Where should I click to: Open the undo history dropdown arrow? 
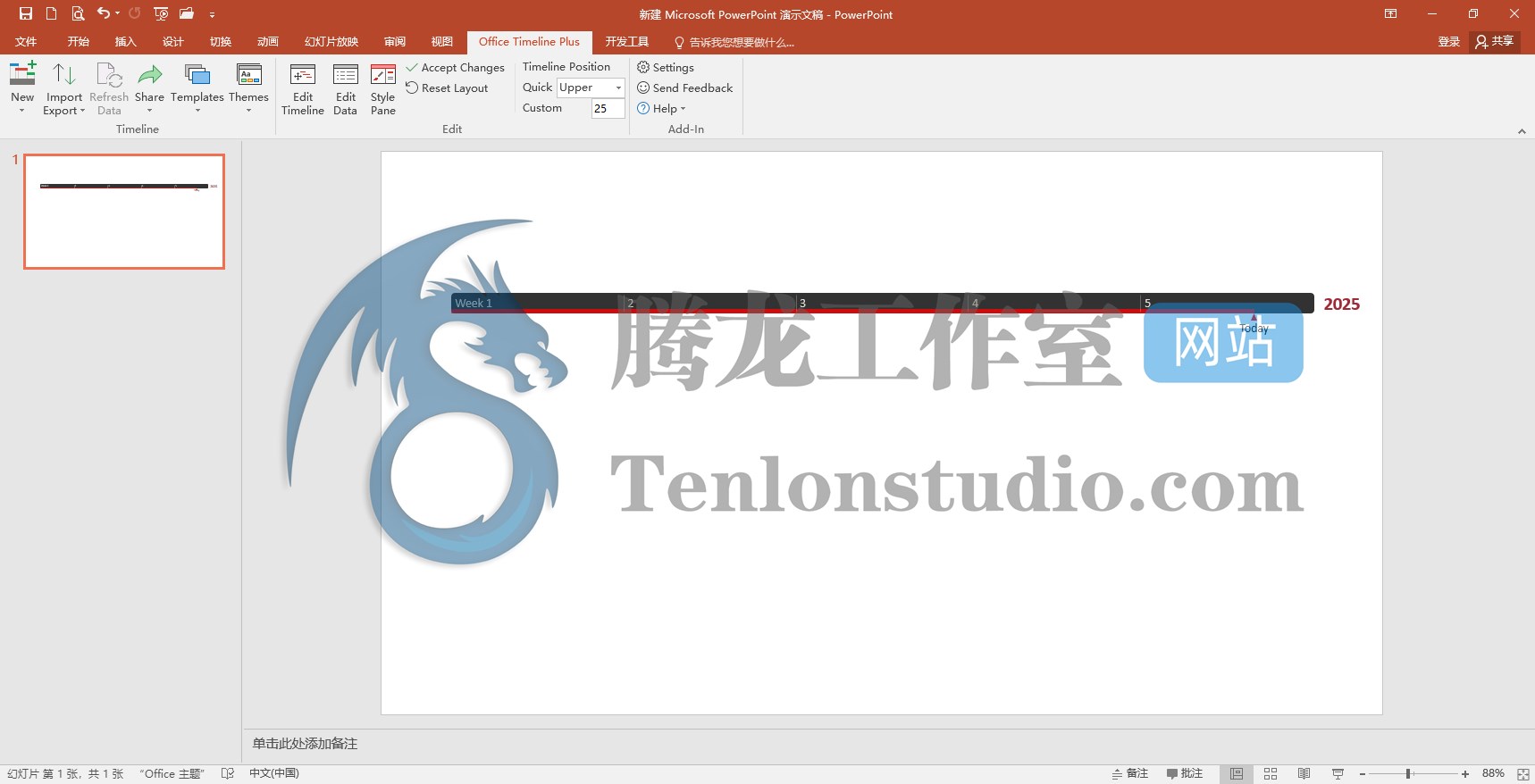(118, 13)
